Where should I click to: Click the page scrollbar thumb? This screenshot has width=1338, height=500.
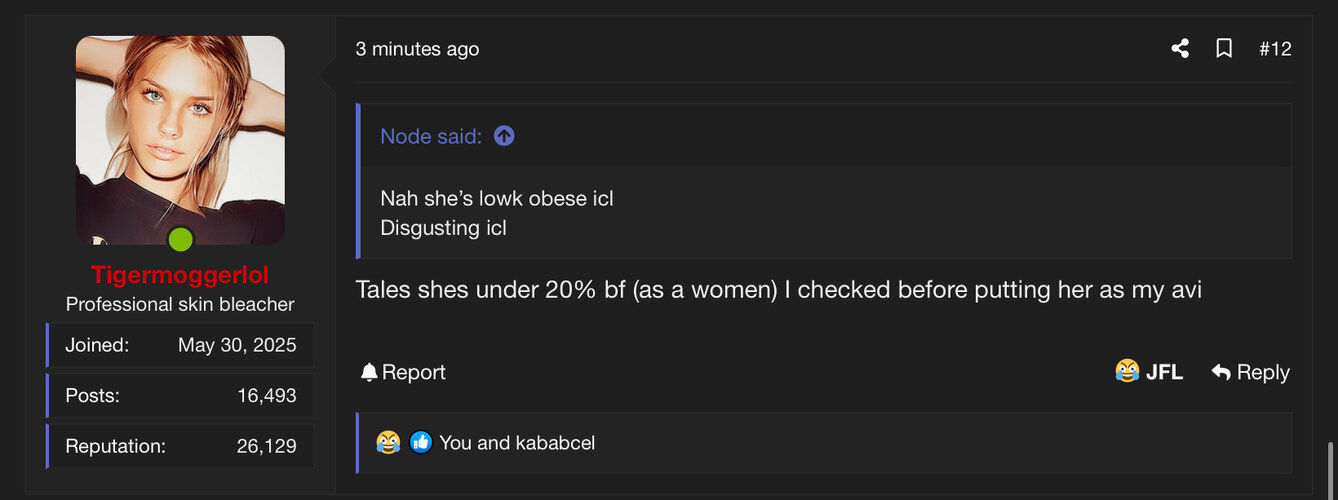[x=1331, y=470]
